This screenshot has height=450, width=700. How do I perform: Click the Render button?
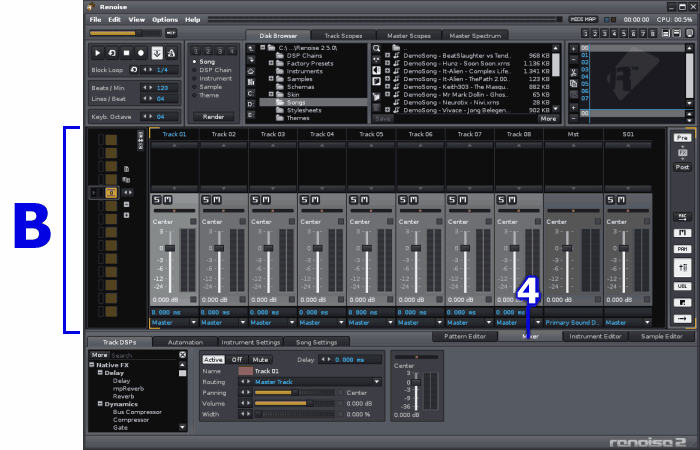click(213, 117)
